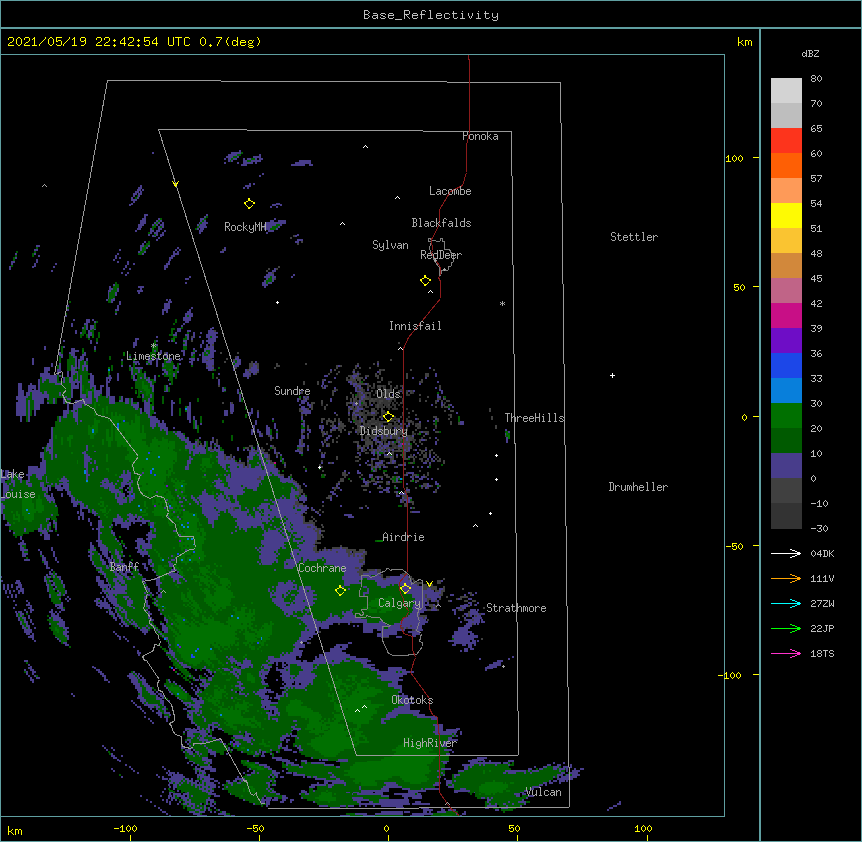Click the 2021/05/19 22:42:54 UTC timestamp
The width and height of the screenshot is (862, 842).
(99, 42)
